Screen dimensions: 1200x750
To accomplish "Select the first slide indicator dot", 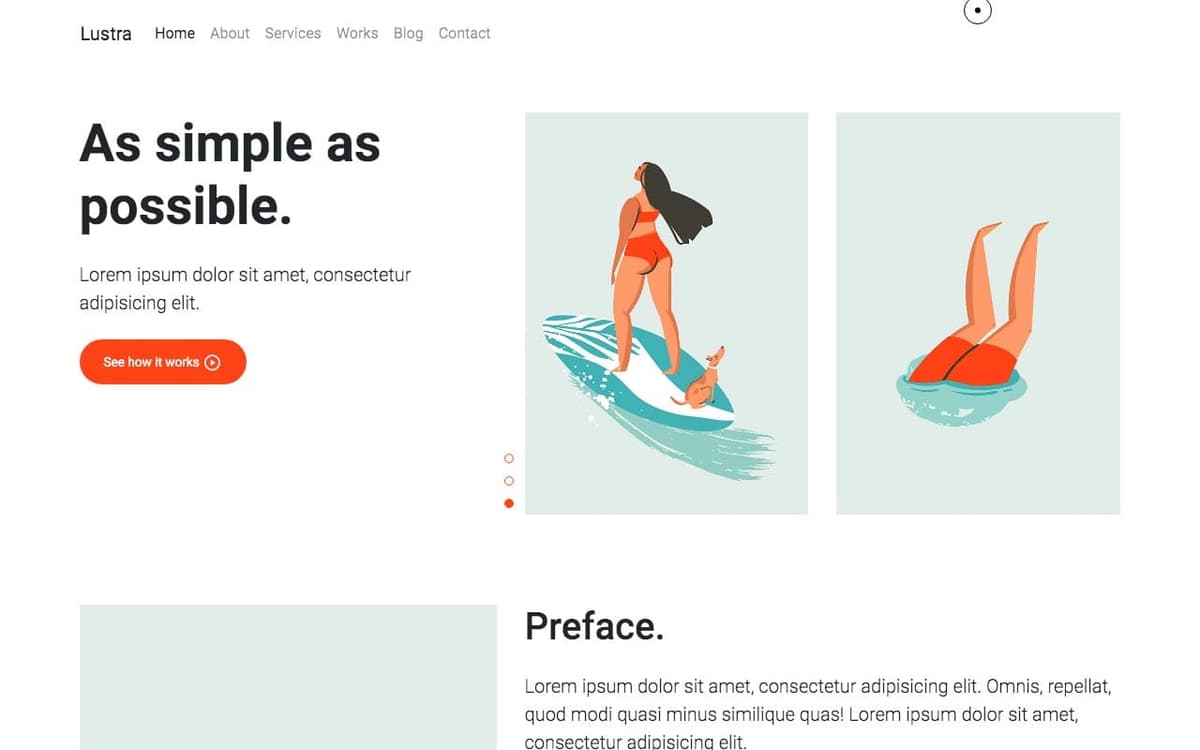I will pos(509,458).
